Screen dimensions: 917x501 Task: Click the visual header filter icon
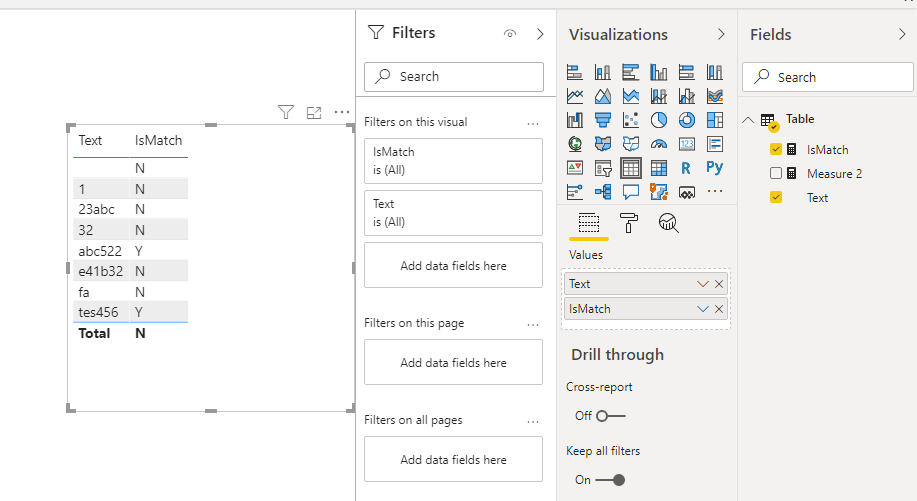(x=285, y=112)
